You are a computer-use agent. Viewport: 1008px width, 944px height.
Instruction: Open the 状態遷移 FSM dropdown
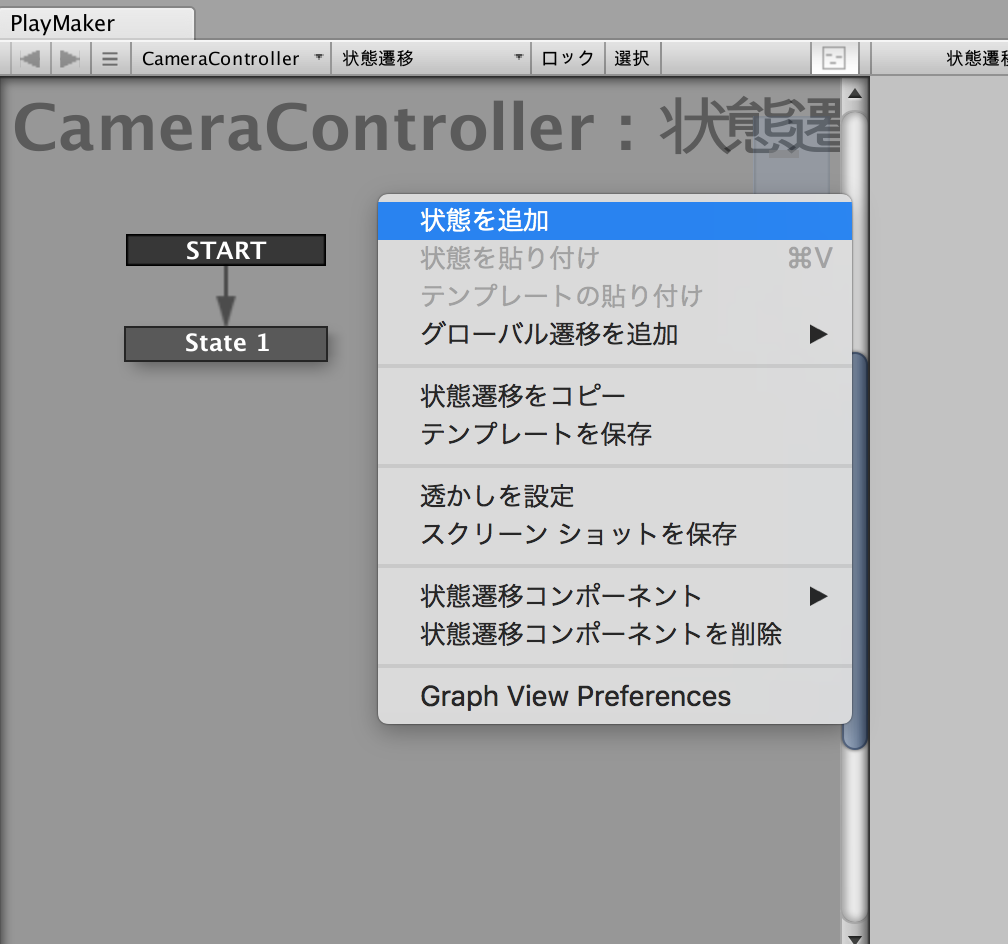point(431,59)
